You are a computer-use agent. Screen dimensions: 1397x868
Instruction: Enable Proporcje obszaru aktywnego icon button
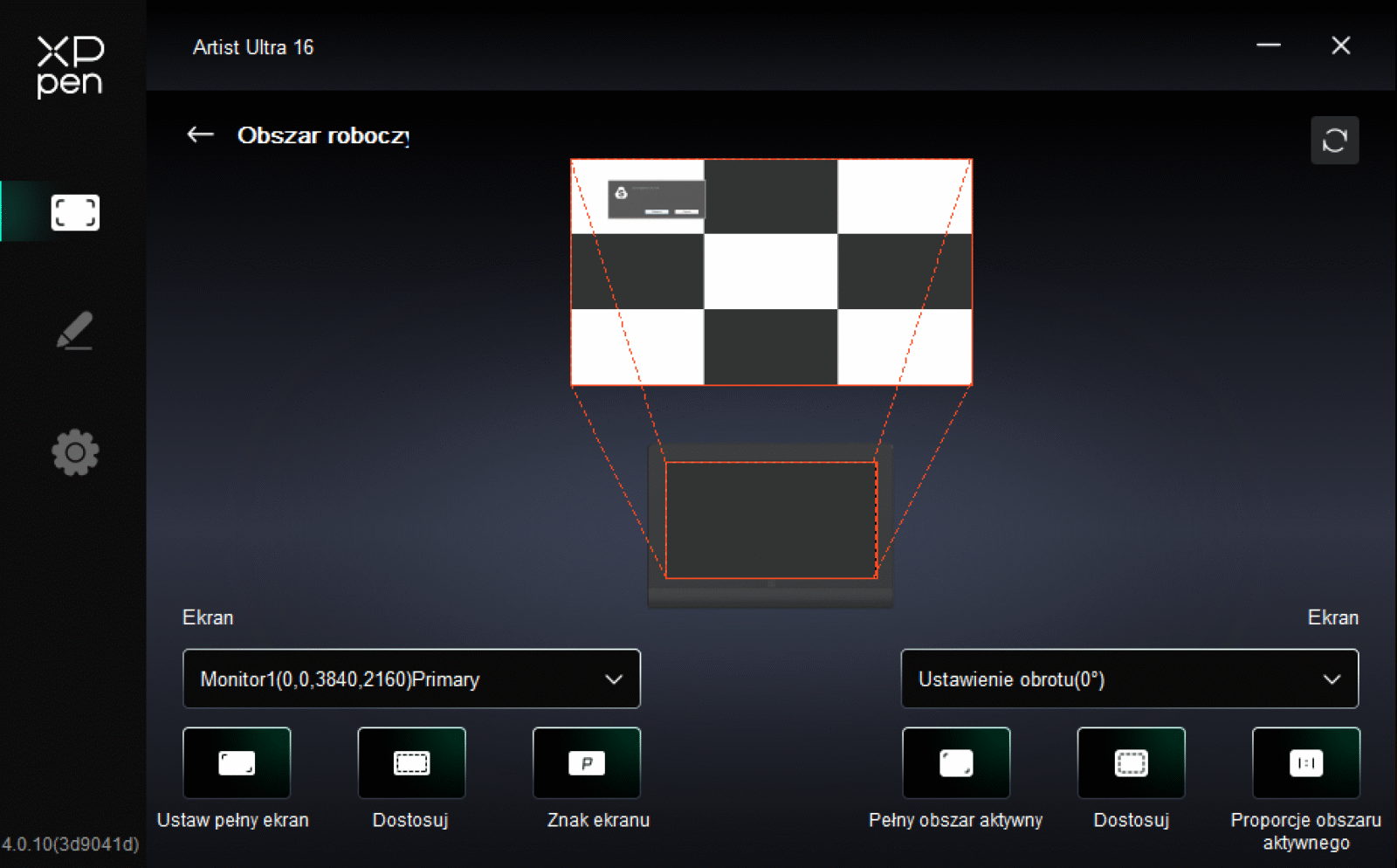click(x=1305, y=763)
